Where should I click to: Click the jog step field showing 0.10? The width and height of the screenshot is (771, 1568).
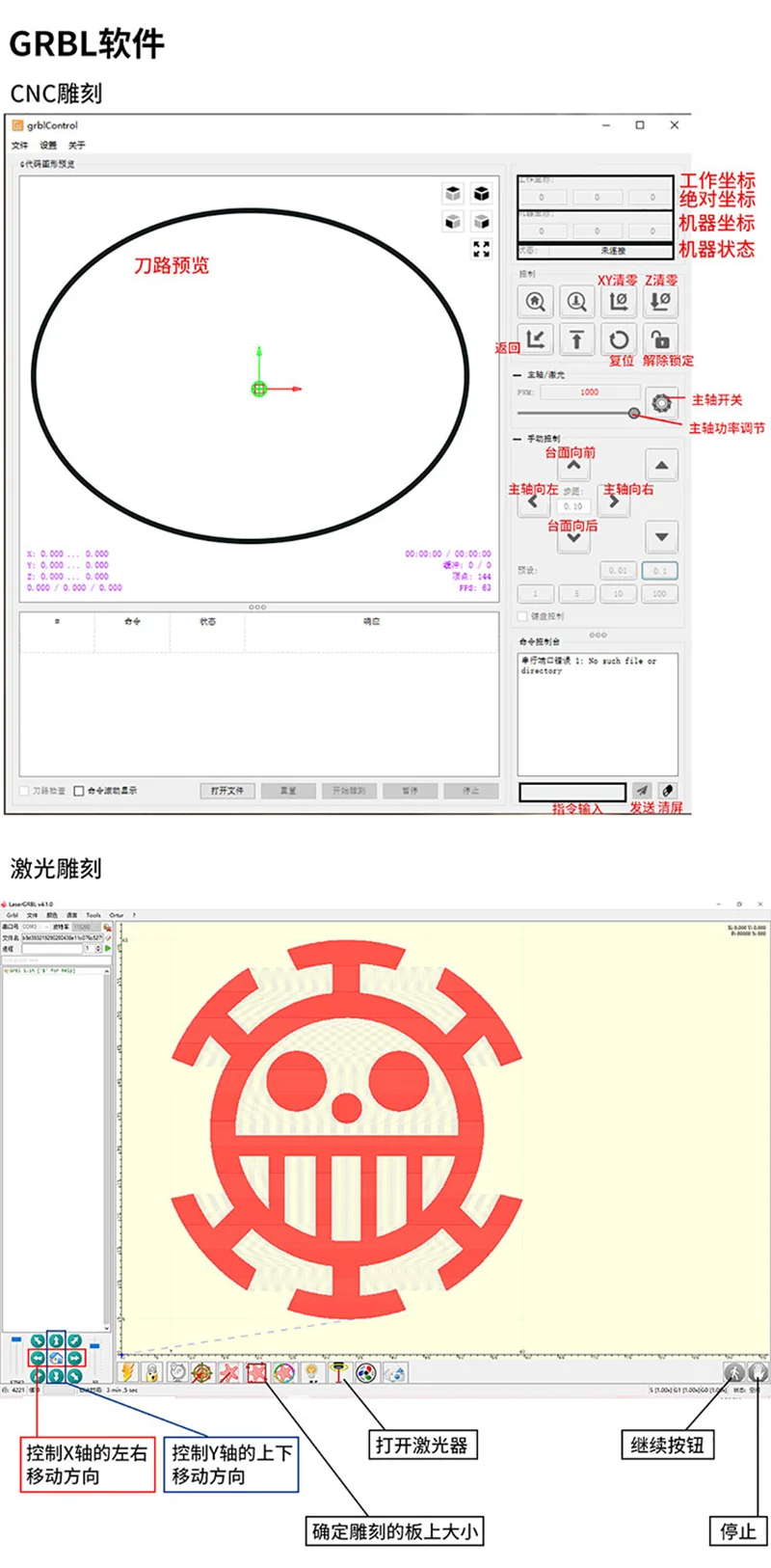point(572,506)
